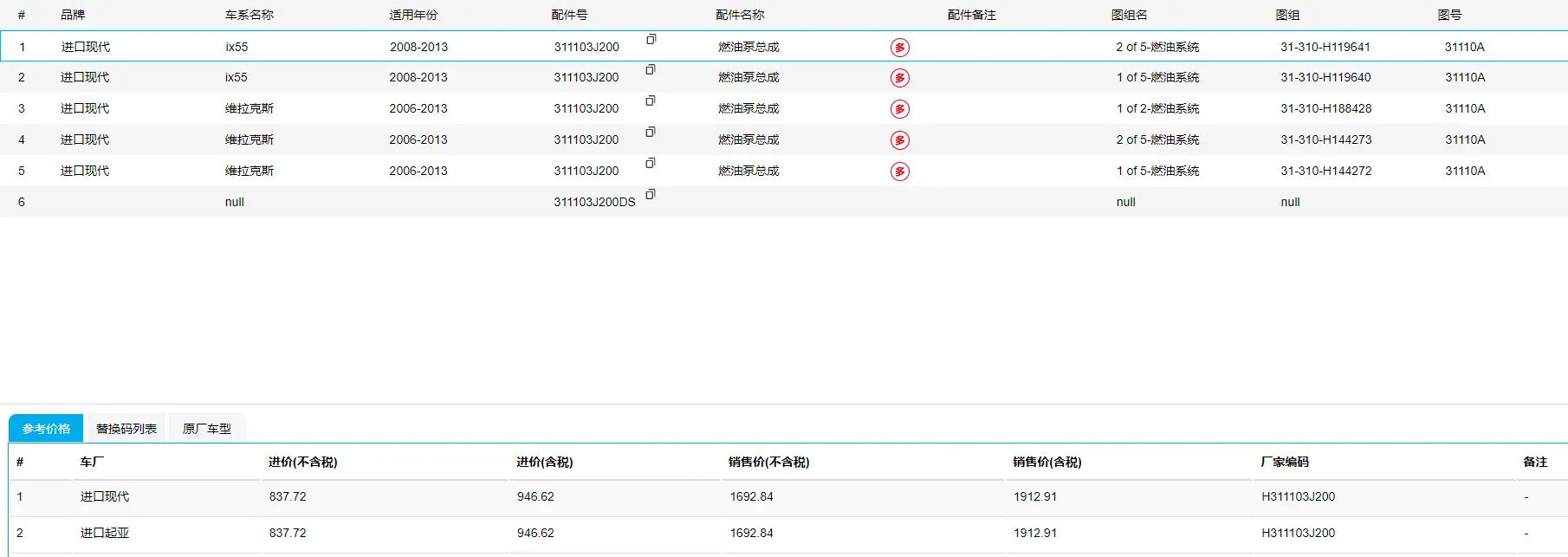Select row 2 ix55 part entry

[784, 77]
